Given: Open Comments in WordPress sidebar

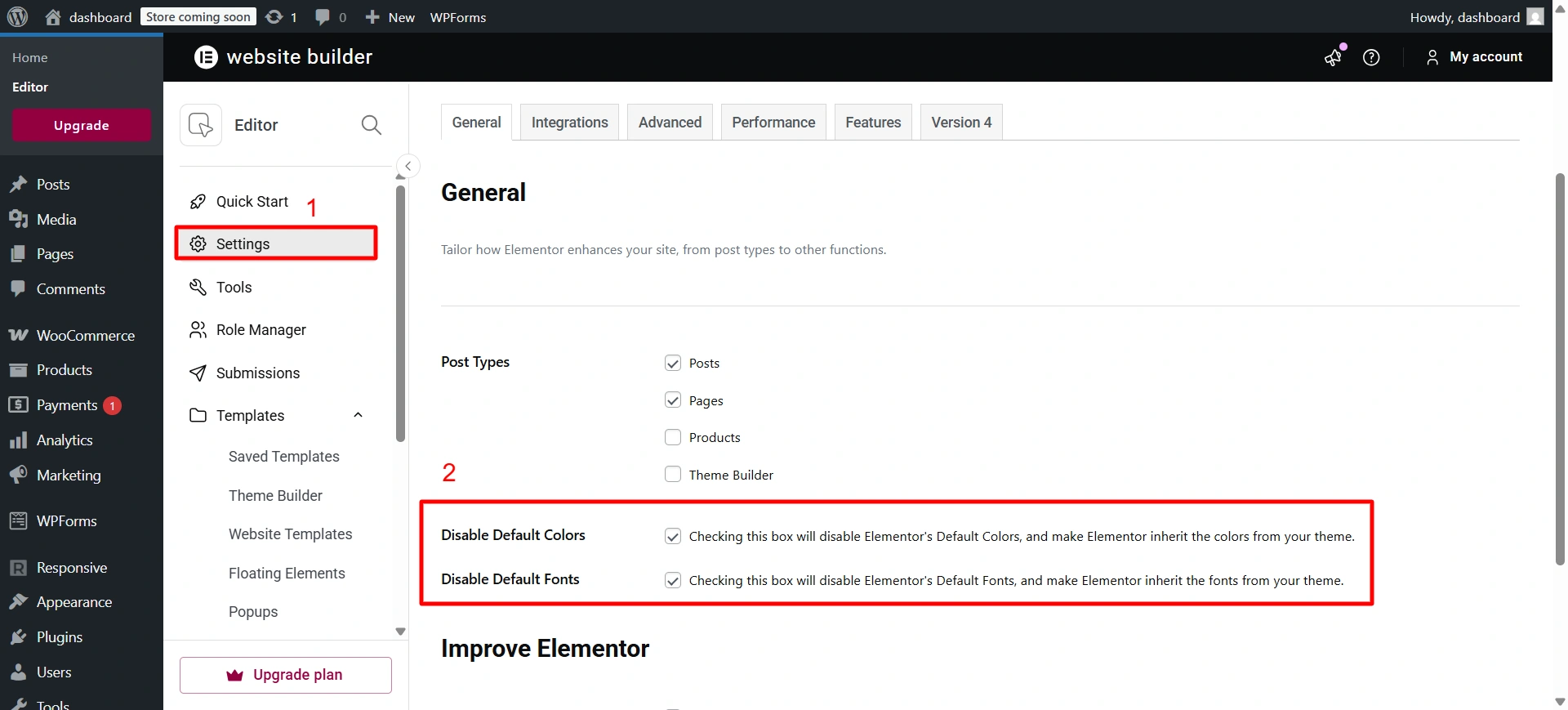Looking at the screenshot, I should [x=71, y=289].
